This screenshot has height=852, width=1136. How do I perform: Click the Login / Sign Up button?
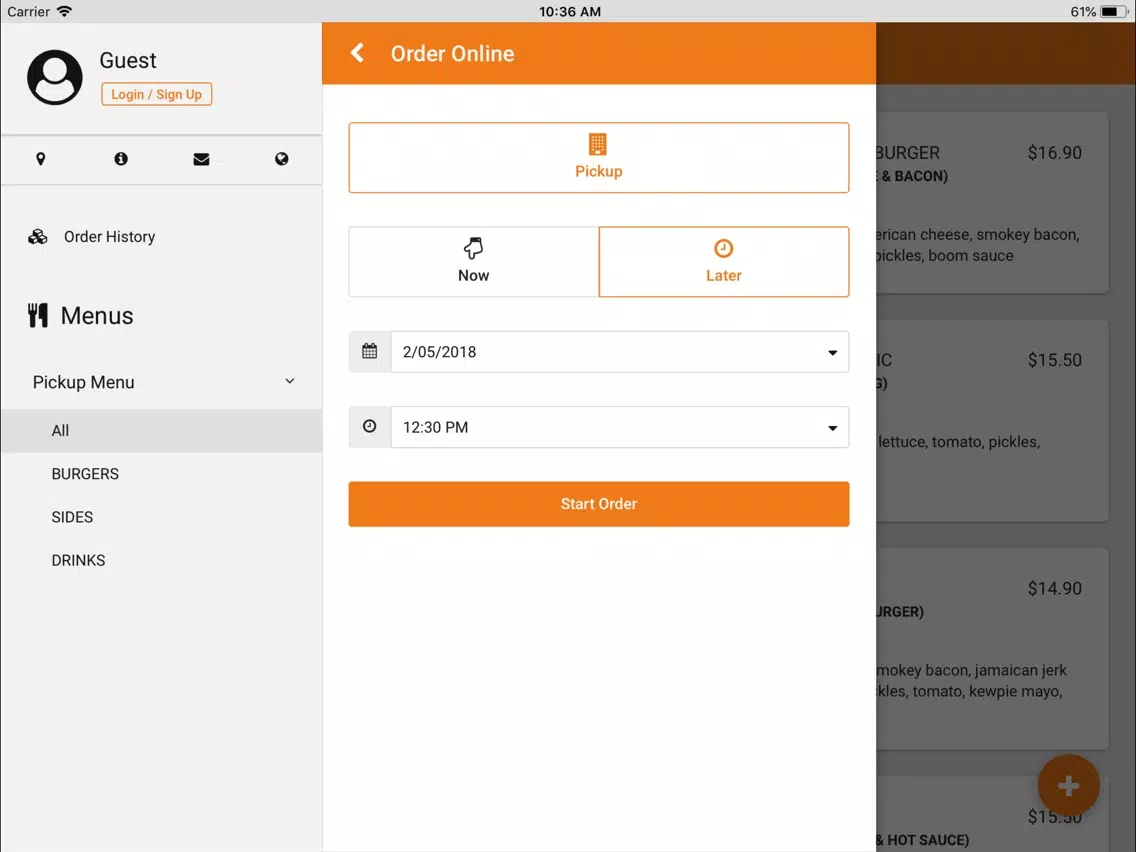click(156, 94)
